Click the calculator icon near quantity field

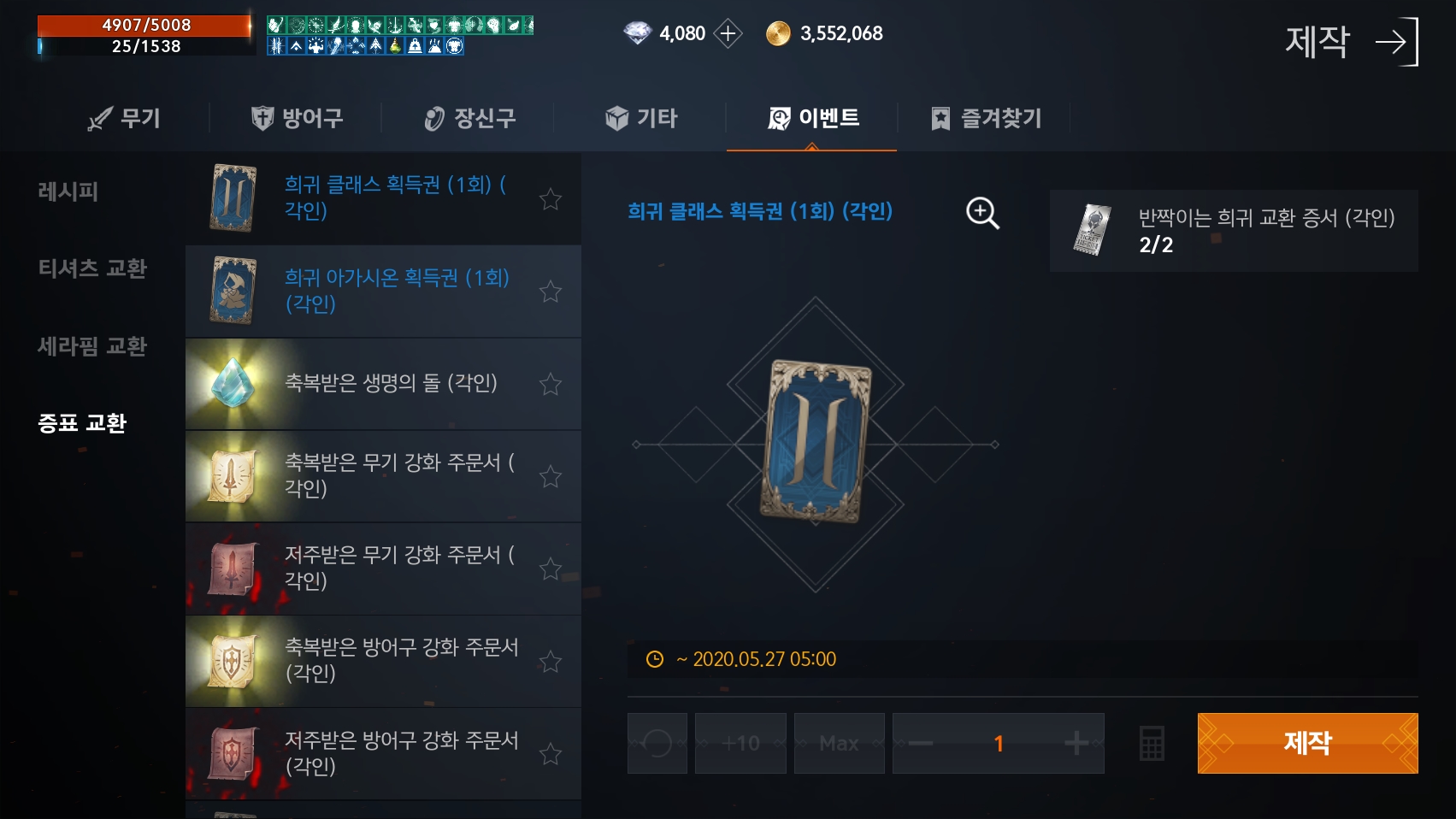pos(1152,743)
